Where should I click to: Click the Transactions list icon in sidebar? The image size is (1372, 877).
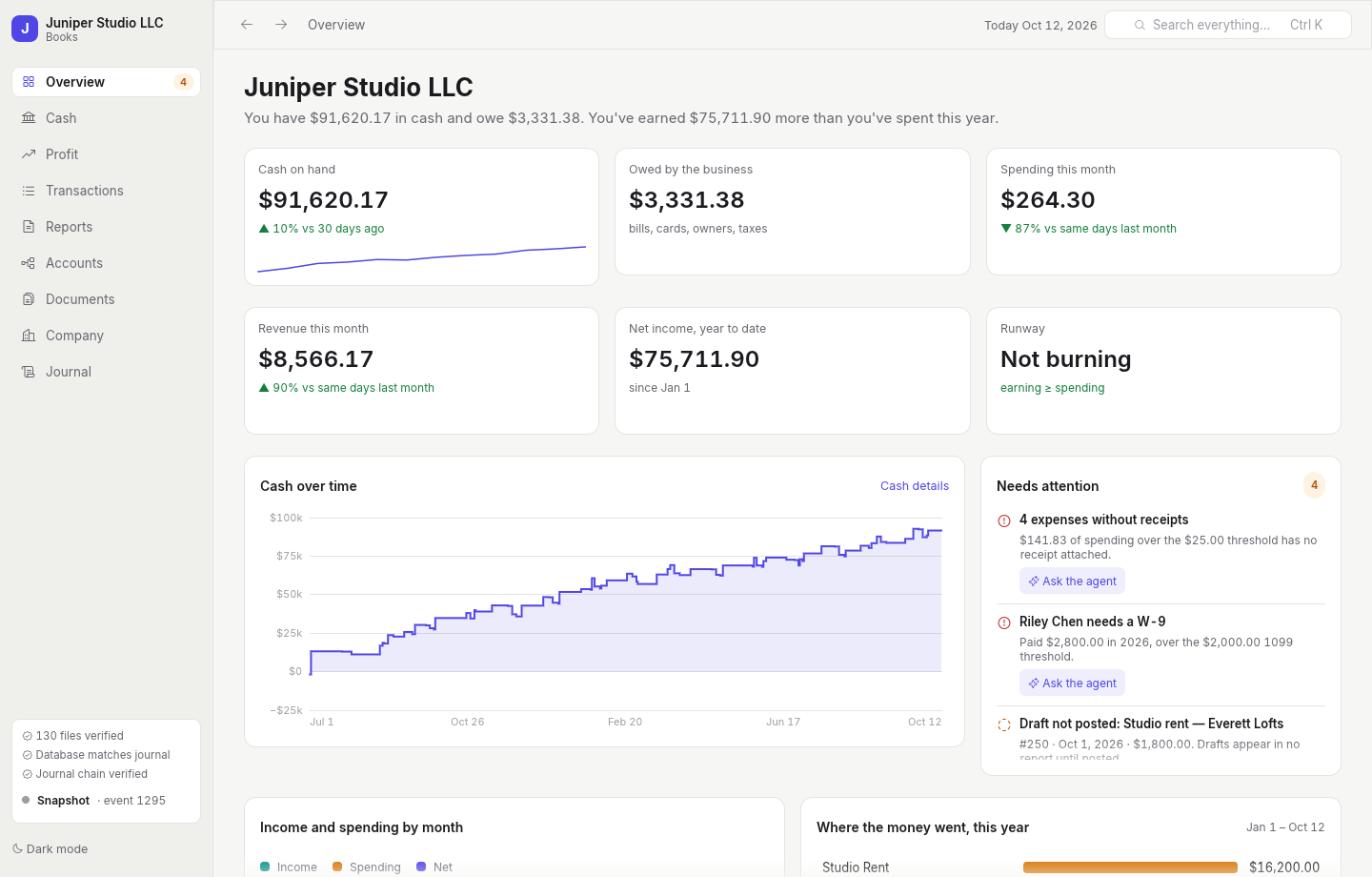click(29, 191)
